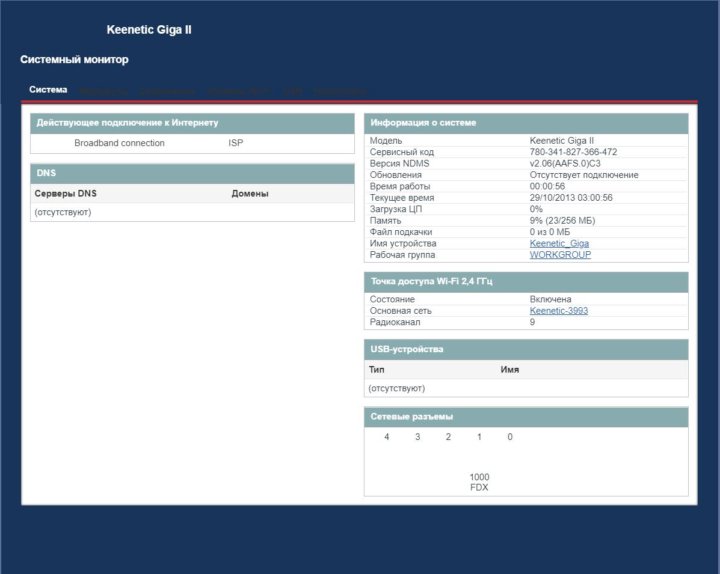Select network port 0
The image size is (720, 574).
510,437
